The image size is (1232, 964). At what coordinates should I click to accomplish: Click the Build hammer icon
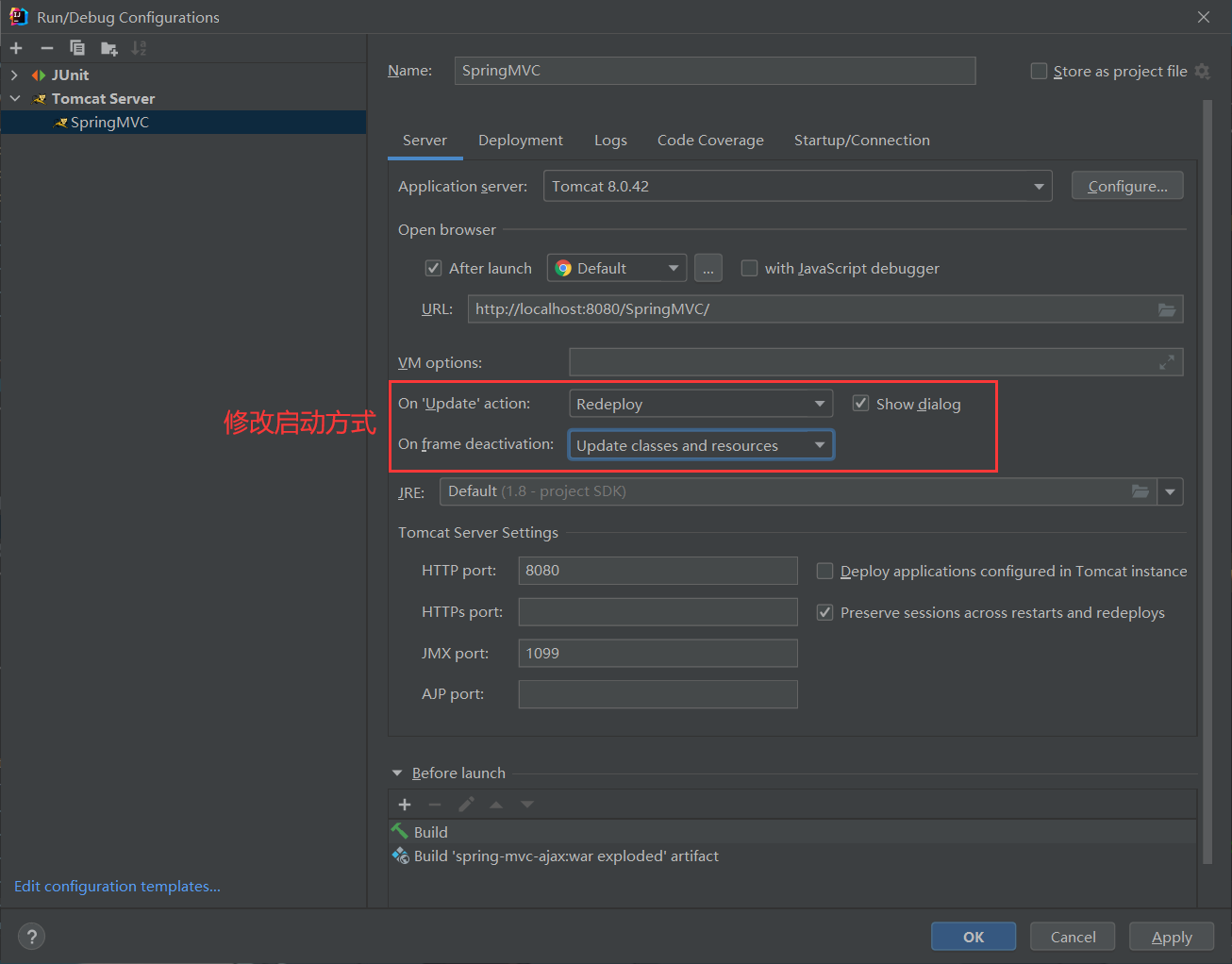pyautogui.click(x=400, y=831)
